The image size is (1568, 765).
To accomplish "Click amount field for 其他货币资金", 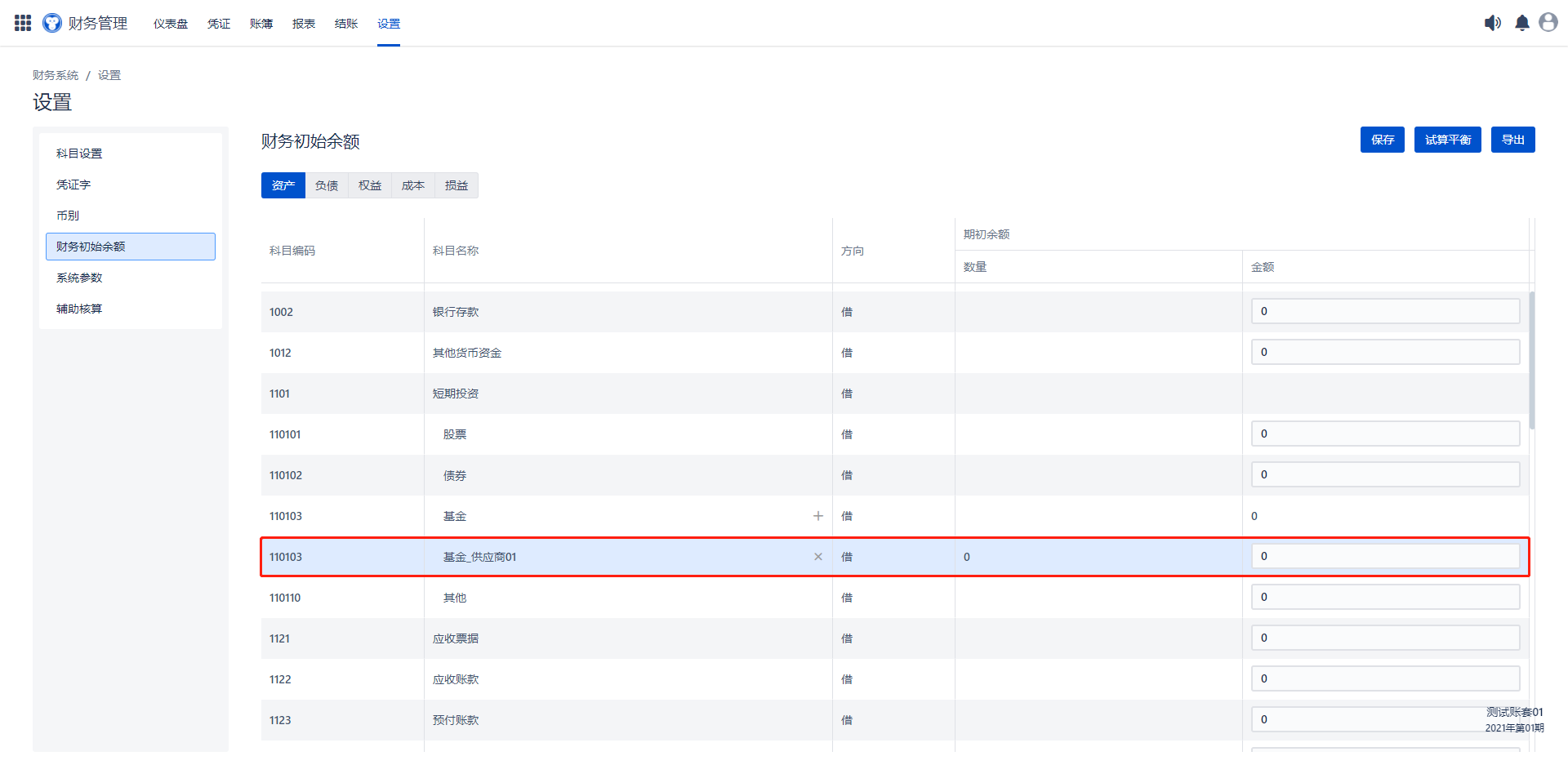I will tap(1385, 352).
